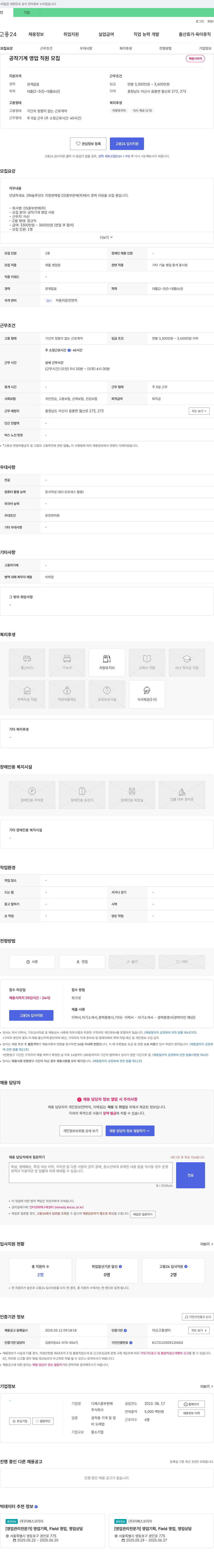
Task: Click 메일로 질문하기 button
Action: [x=143, y=1214]
